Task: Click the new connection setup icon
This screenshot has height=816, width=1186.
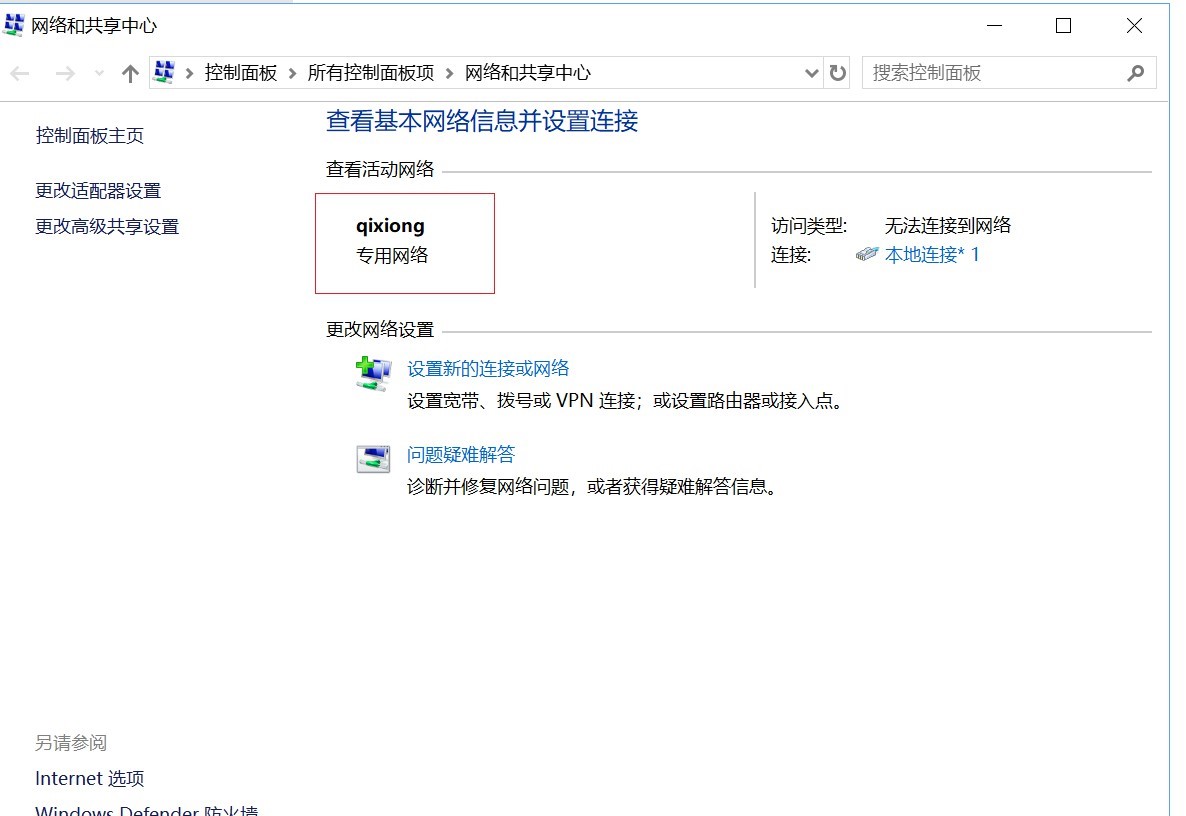Action: click(x=373, y=374)
